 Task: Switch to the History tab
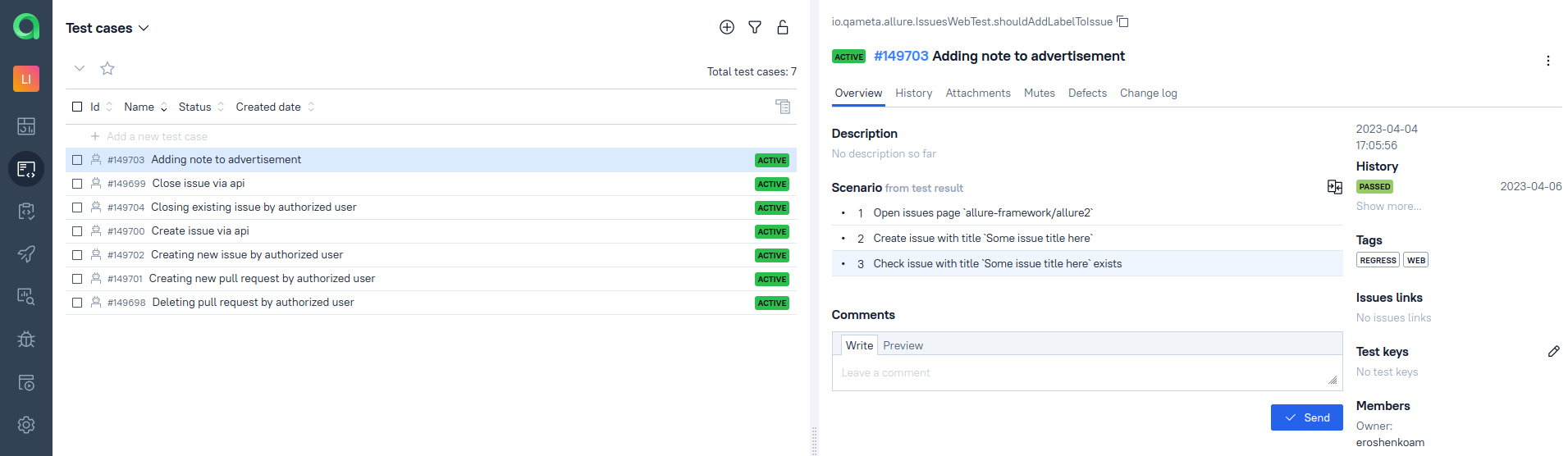[x=913, y=93]
